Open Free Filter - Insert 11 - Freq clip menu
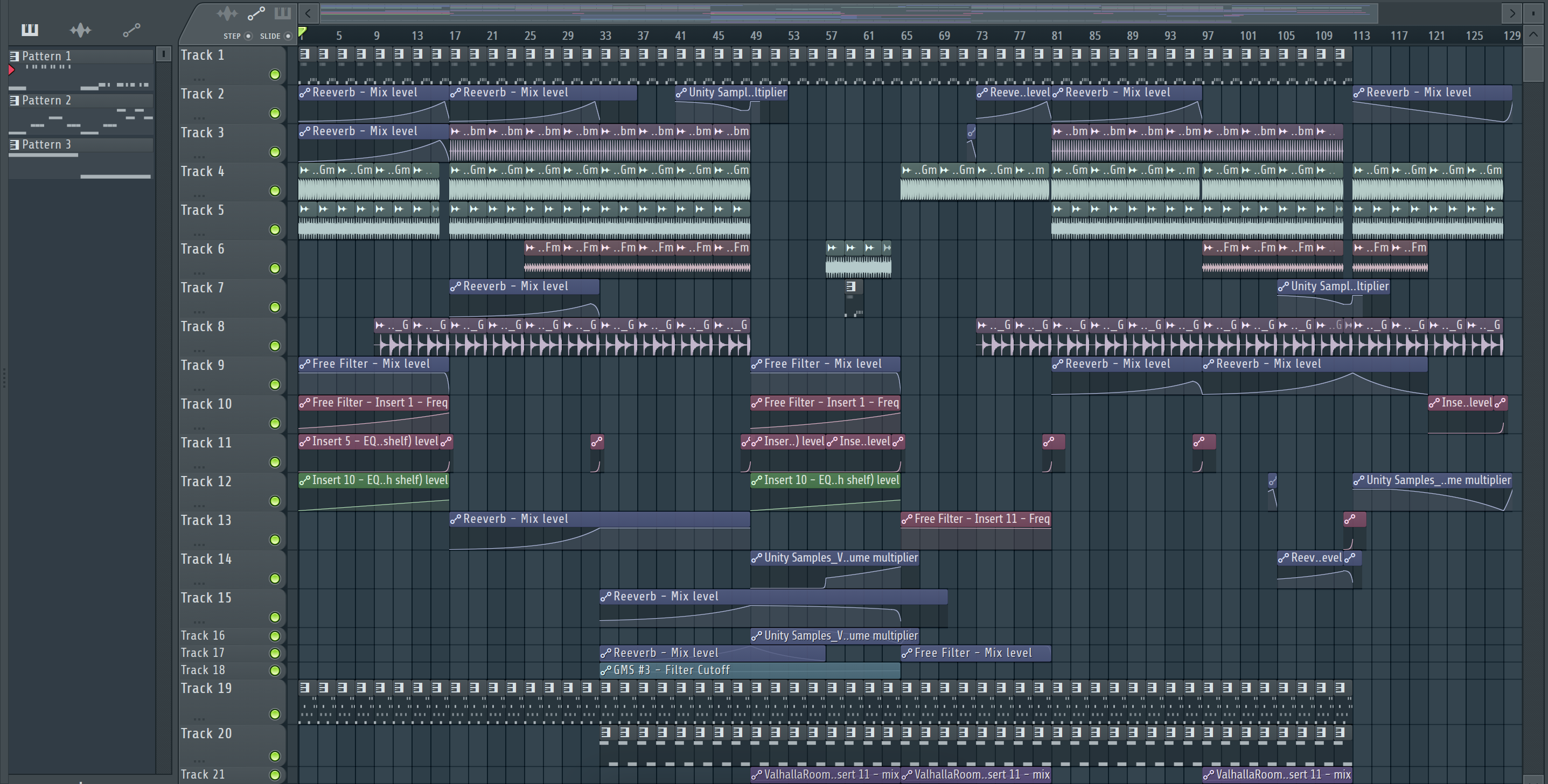 (x=907, y=519)
